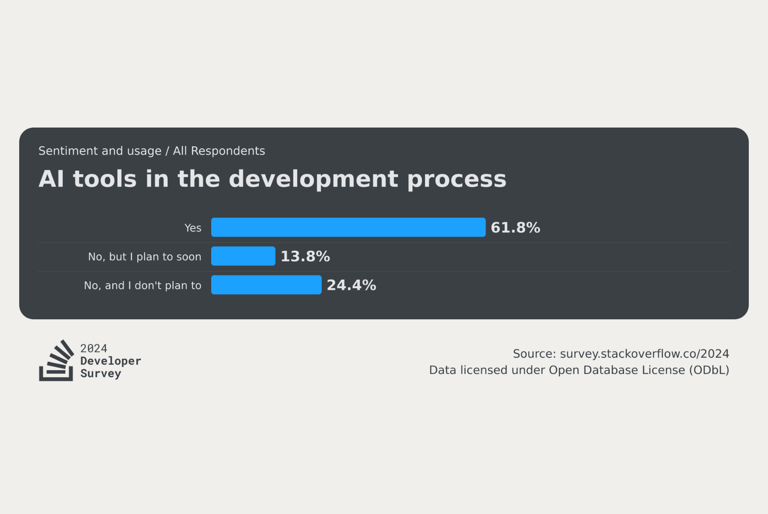Click the "Yes" row label
The width and height of the screenshot is (768, 514).
(193, 228)
